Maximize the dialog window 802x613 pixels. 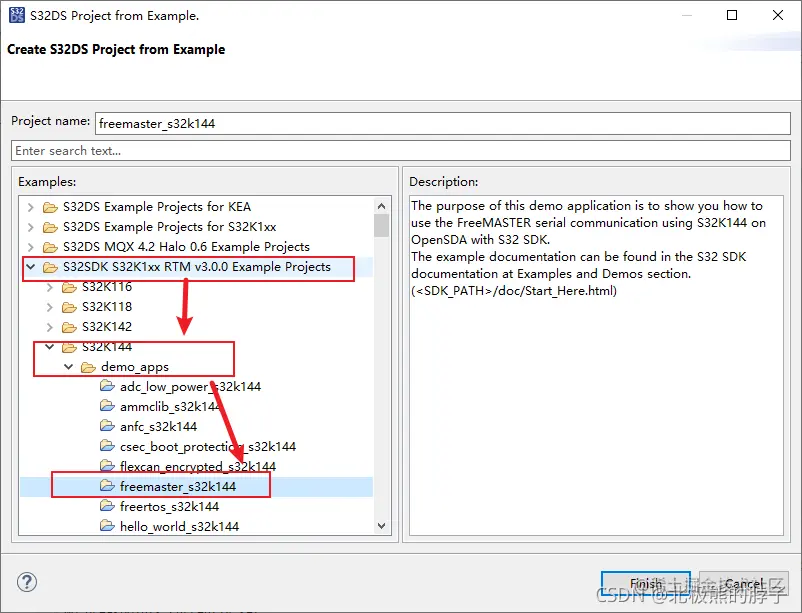pos(732,15)
